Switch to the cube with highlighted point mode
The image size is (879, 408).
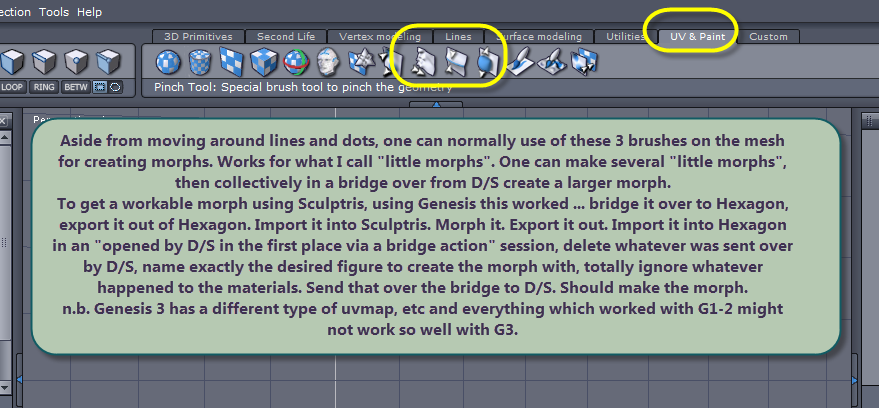click(76, 61)
